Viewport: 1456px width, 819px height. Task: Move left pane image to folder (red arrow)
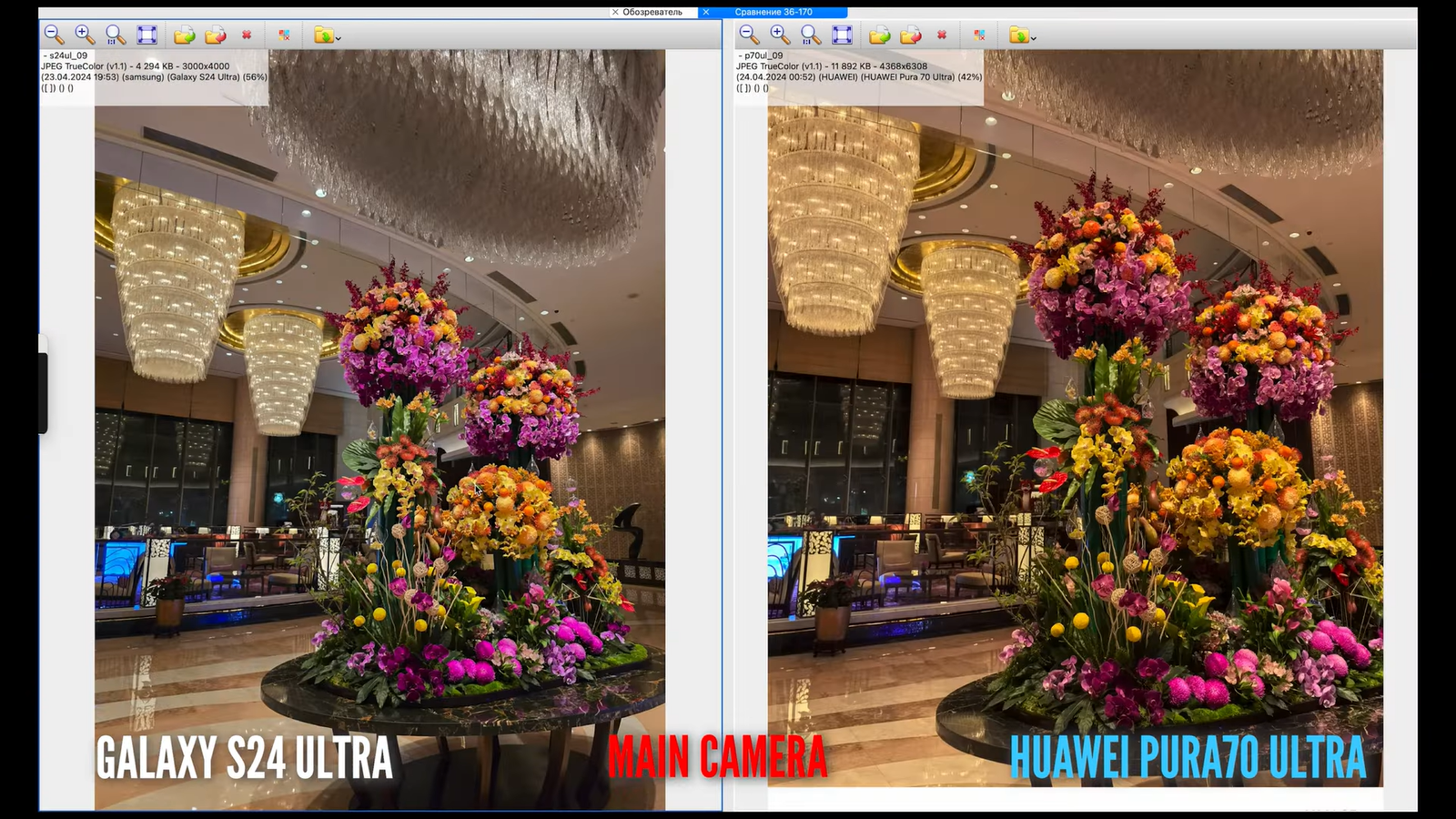tap(216, 35)
